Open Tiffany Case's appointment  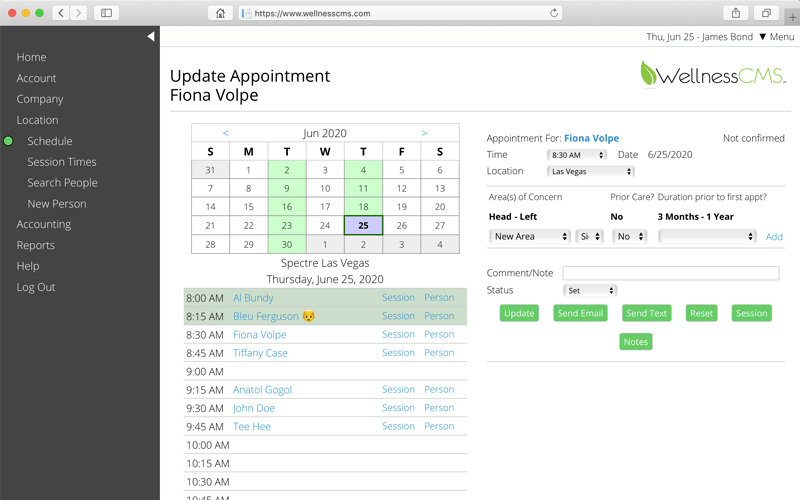click(260, 353)
